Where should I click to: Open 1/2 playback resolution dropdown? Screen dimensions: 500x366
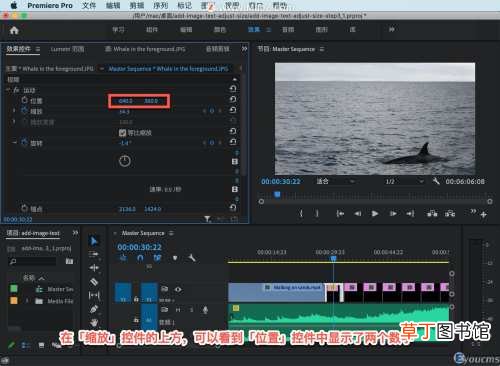coord(405,181)
